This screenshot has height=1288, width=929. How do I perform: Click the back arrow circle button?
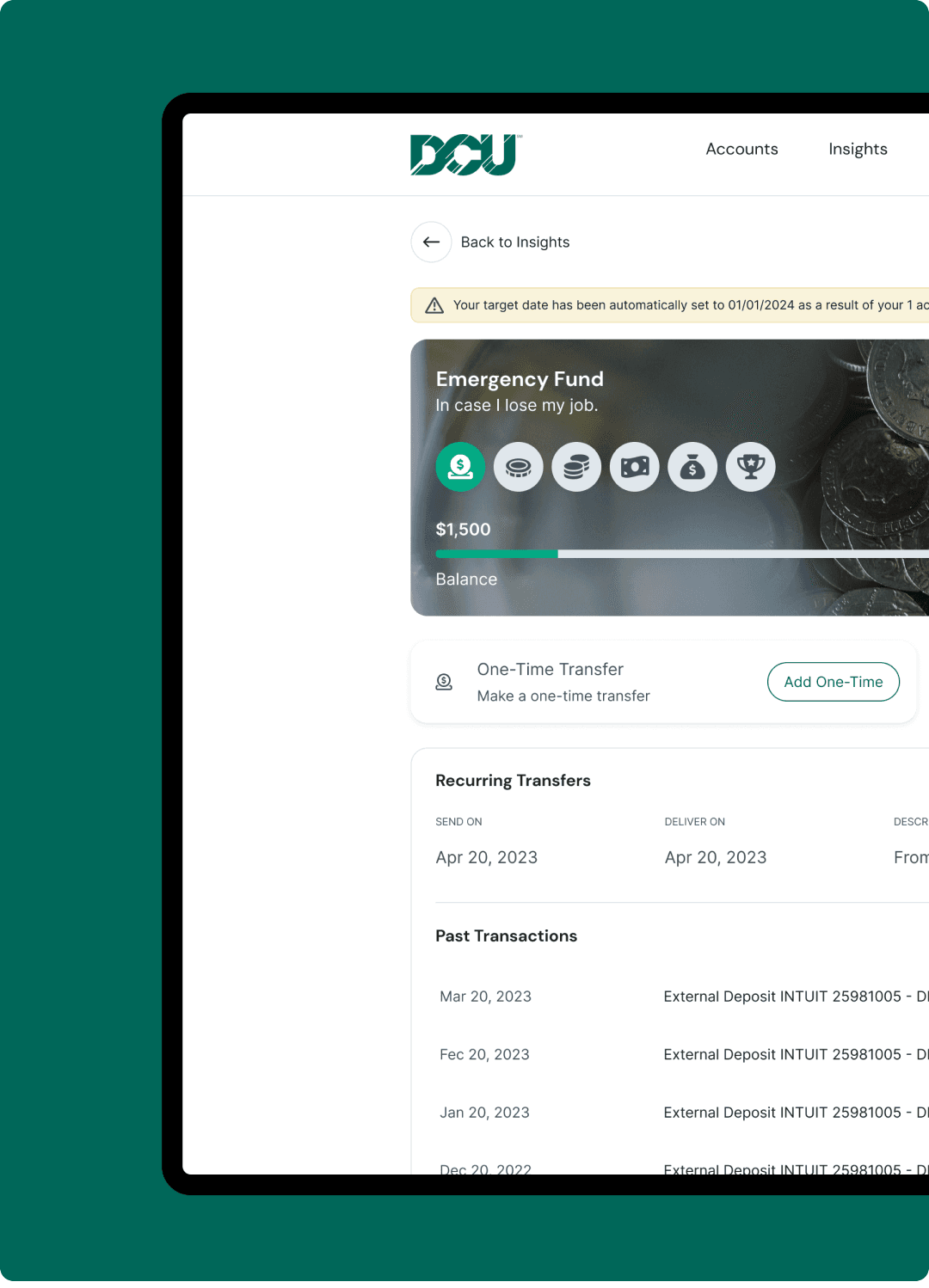click(x=431, y=242)
